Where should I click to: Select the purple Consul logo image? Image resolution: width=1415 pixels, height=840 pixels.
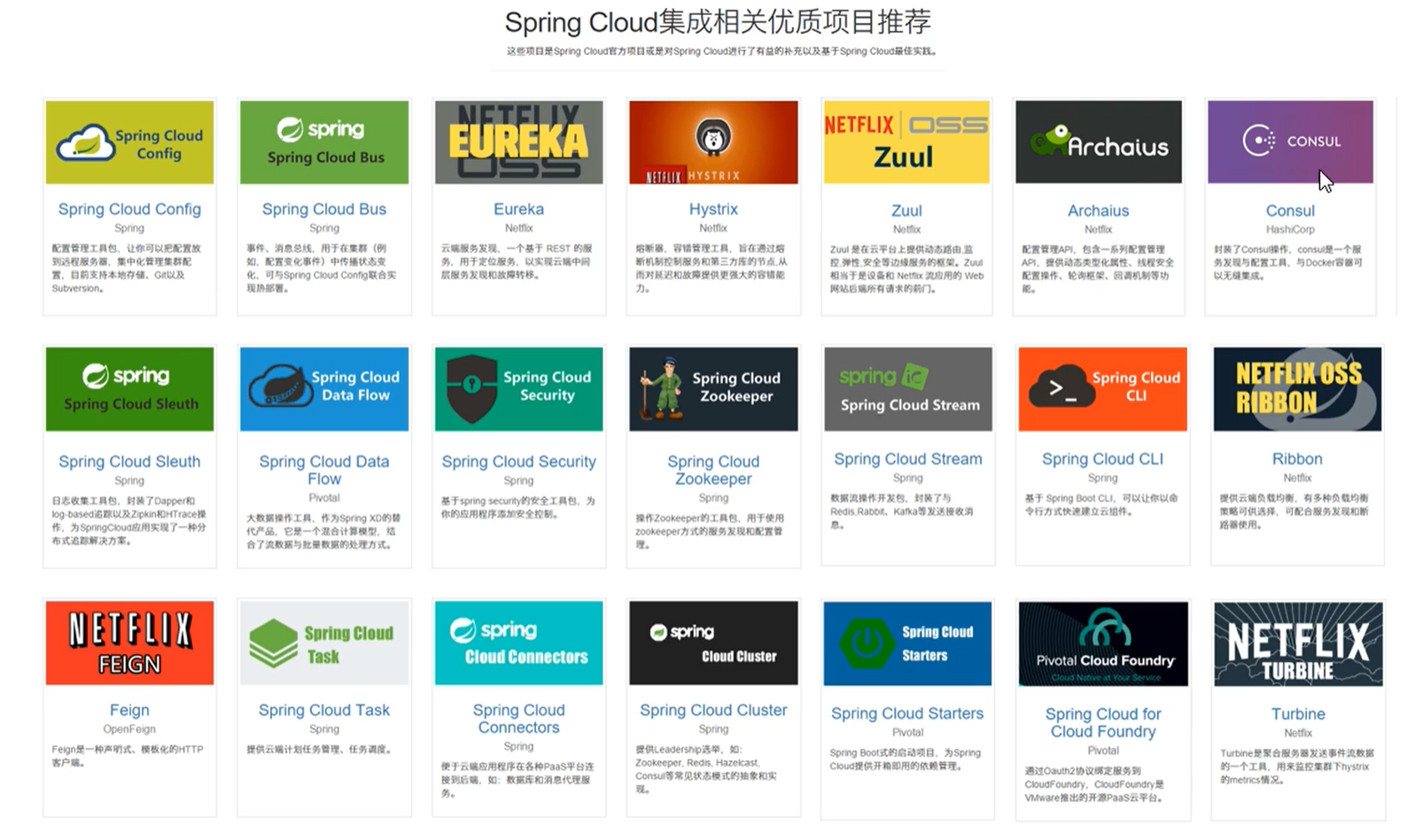click(1290, 143)
